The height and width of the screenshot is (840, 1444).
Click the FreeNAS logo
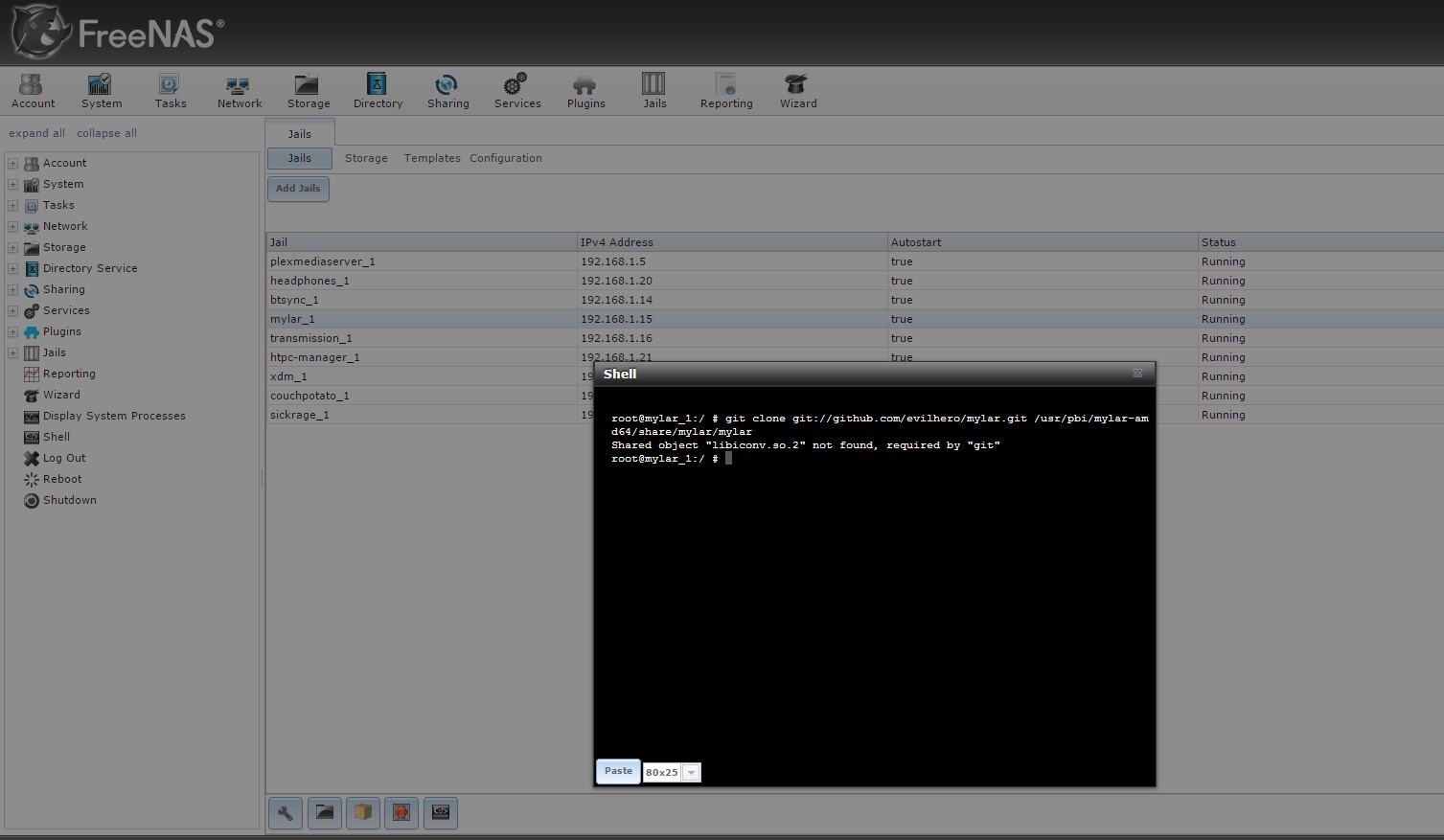click(x=117, y=33)
